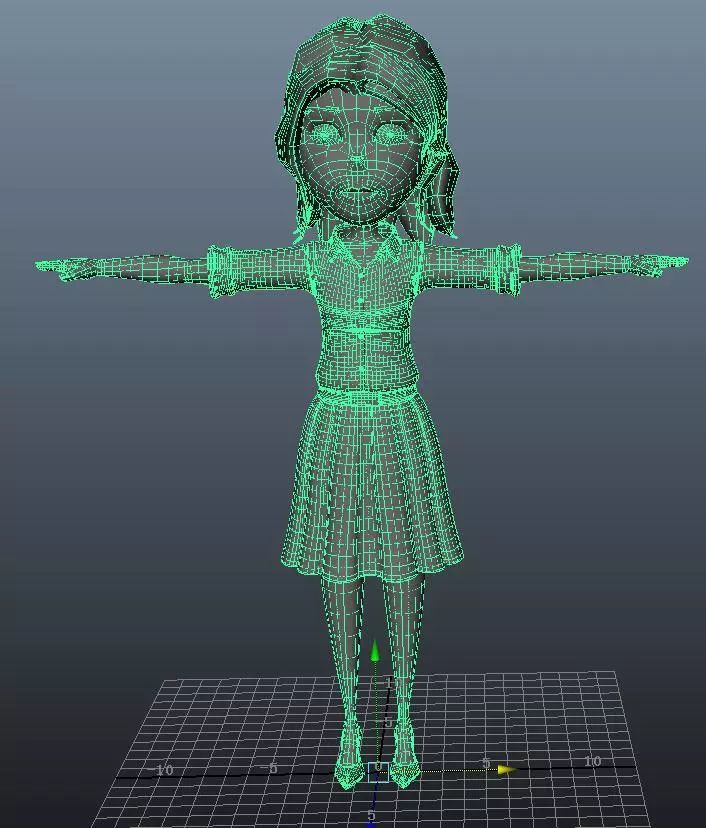Click the grid label "10"
Viewport: 706px width, 828px height.
coord(592,761)
